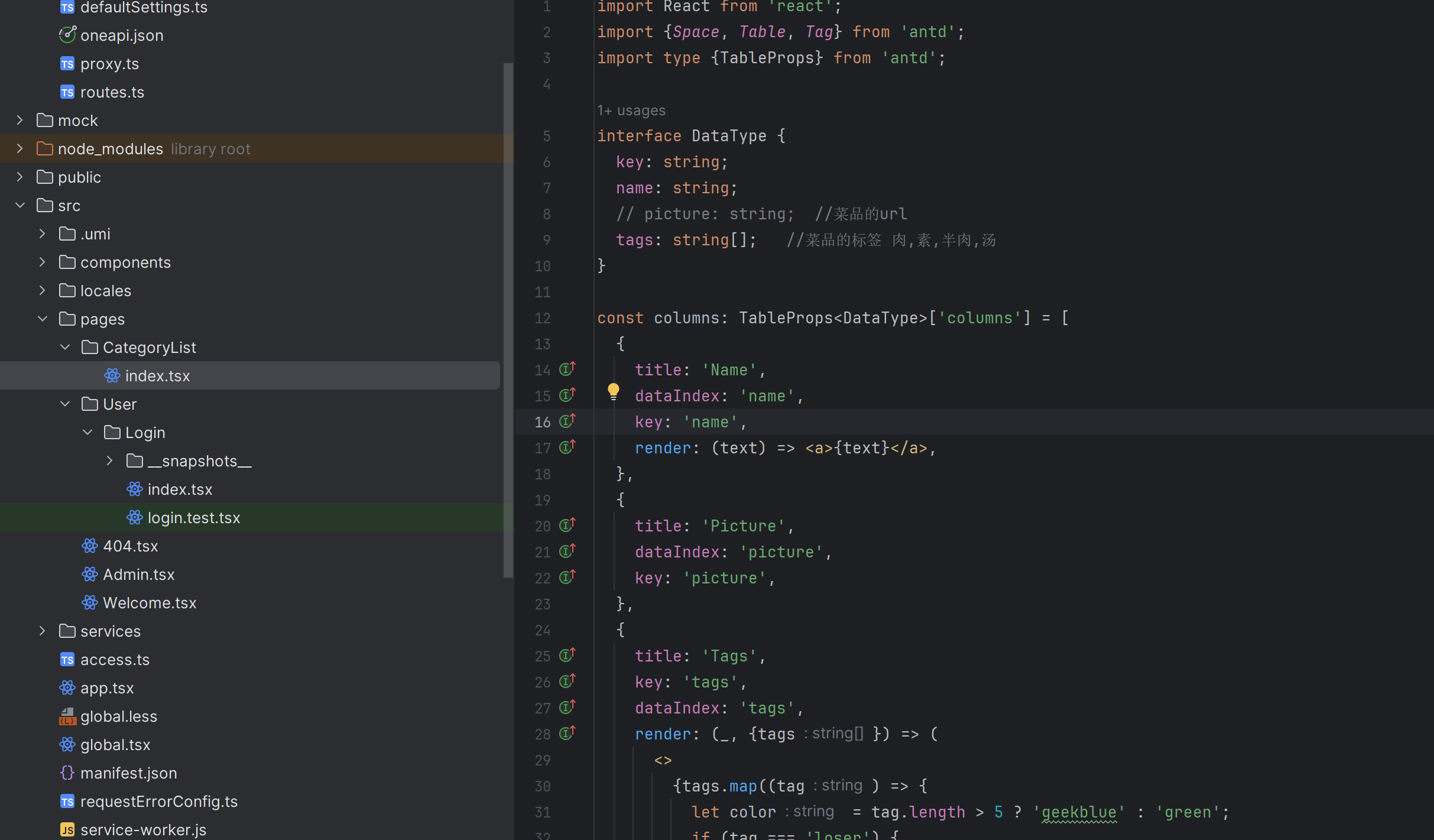Select defaultSettings.ts in project tree
Image resolution: width=1434 pixels, height=840 pixels.
144,7
